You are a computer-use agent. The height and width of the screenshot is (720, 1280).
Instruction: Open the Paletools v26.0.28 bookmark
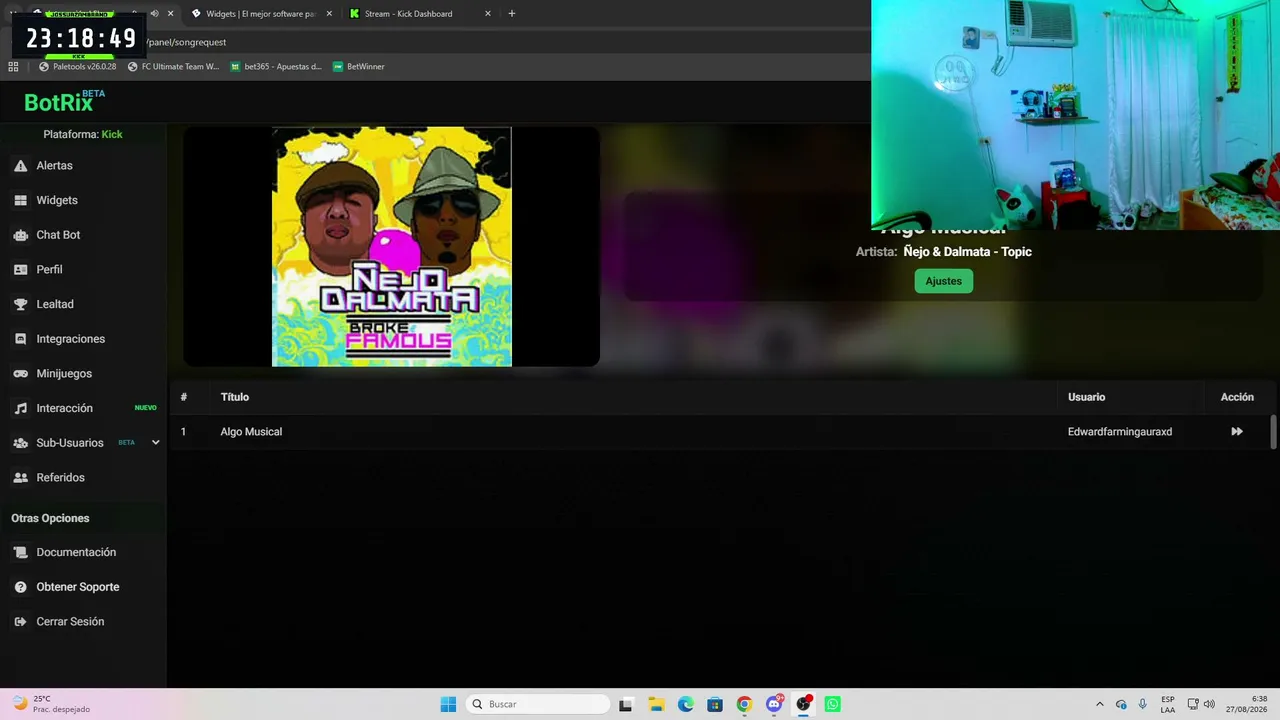pos(78,67)
